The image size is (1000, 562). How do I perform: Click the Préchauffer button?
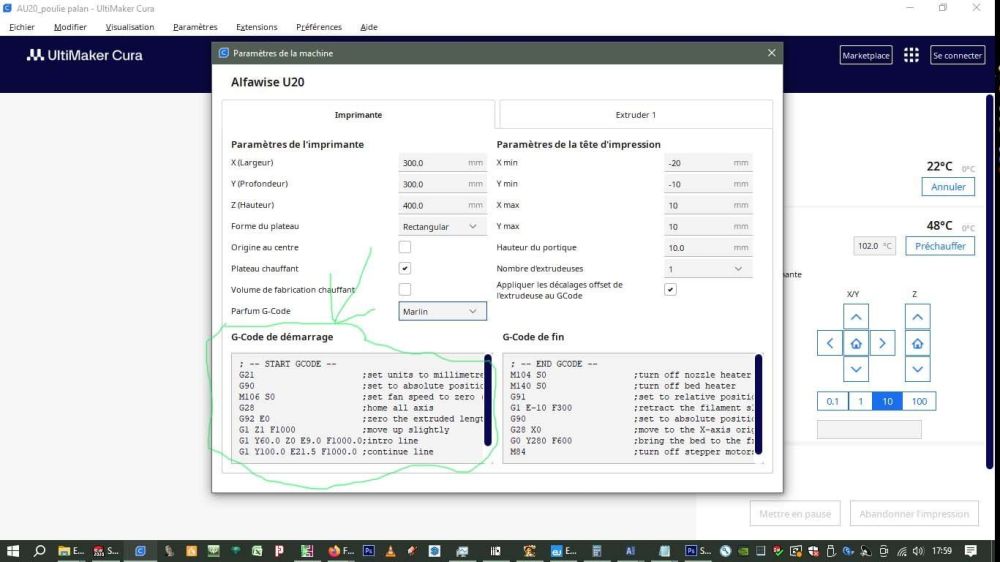940,246
